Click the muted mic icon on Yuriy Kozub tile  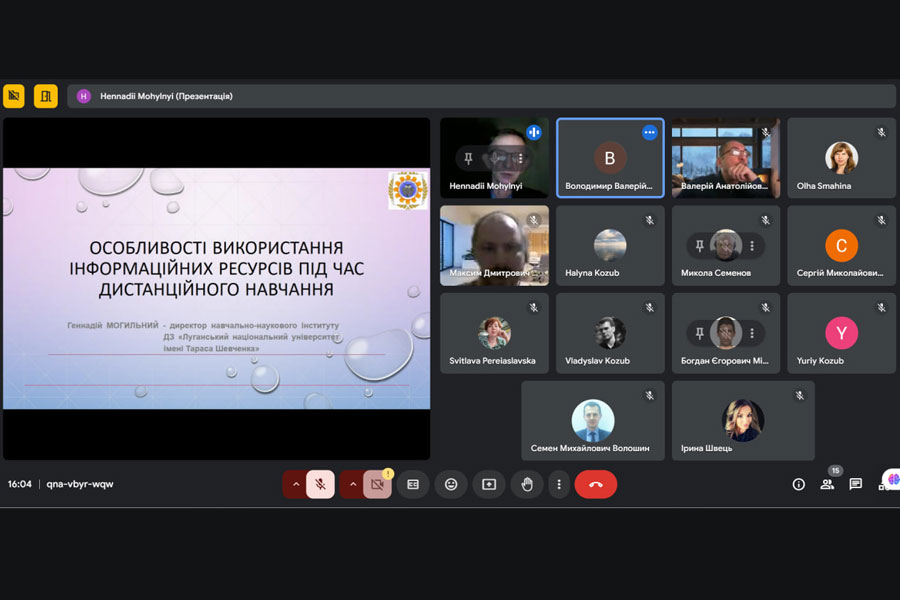coord(881,307)
